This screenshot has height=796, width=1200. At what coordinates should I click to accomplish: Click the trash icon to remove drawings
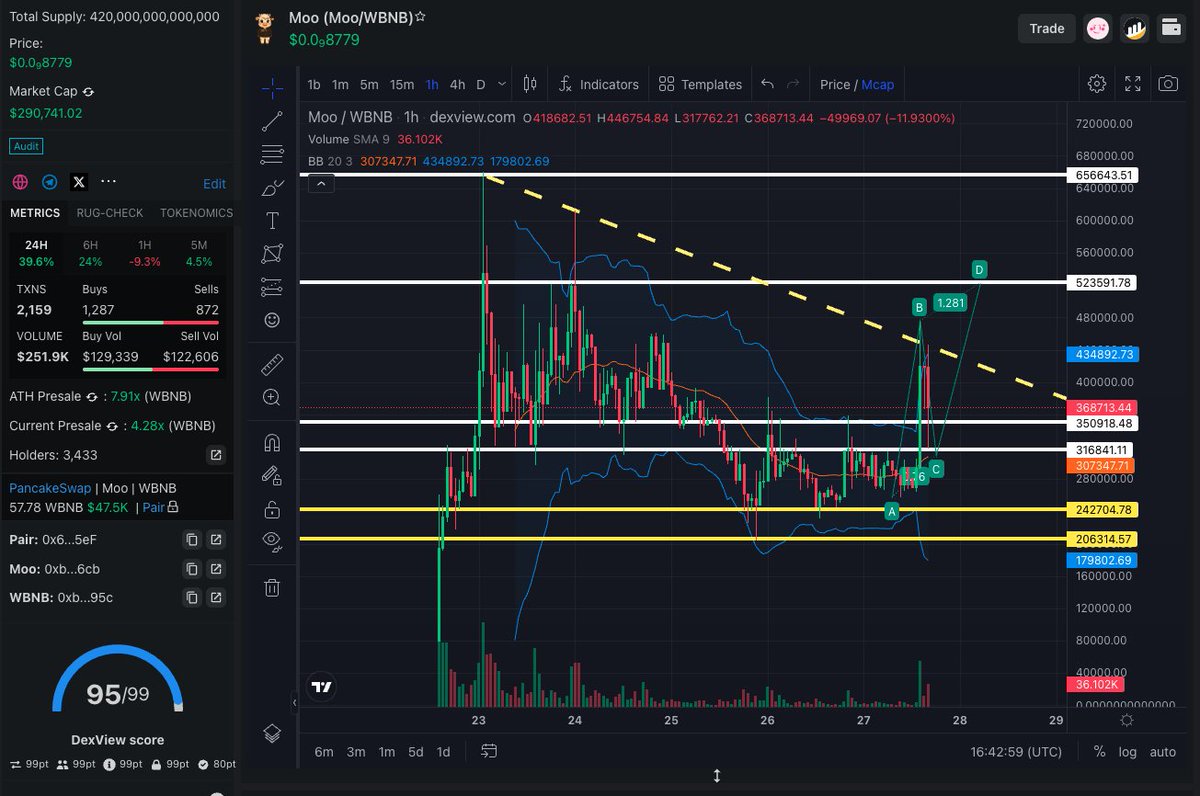click(x=272, y=587)
